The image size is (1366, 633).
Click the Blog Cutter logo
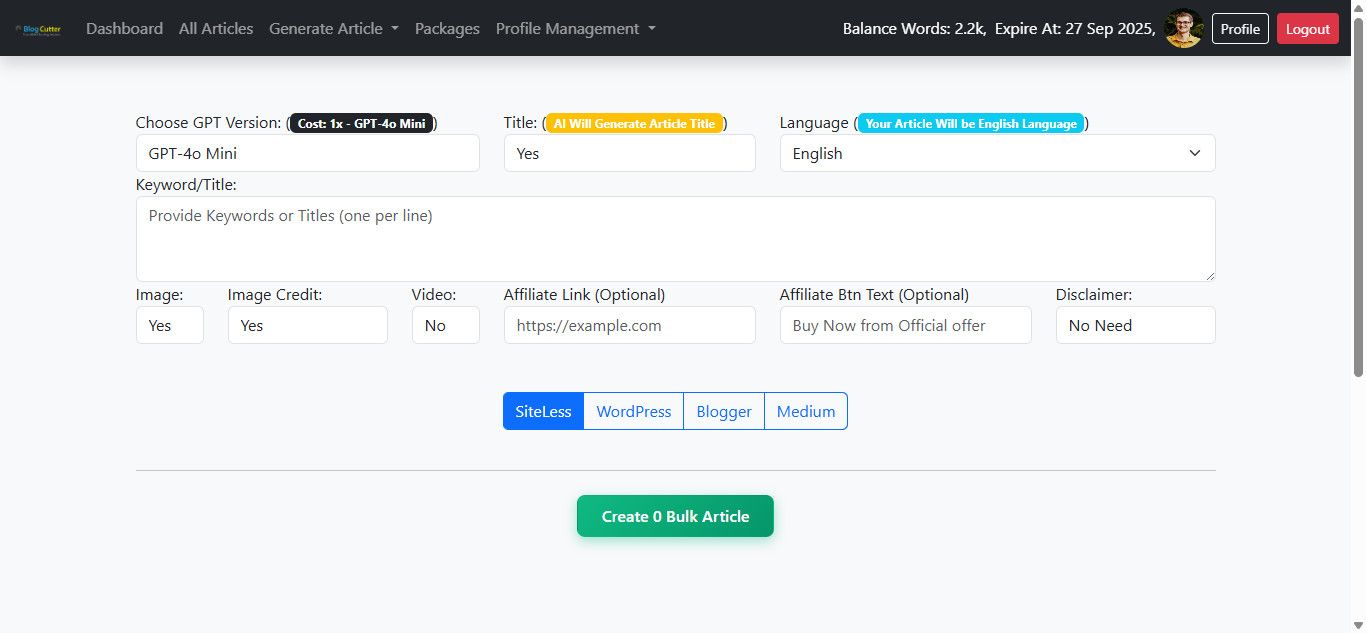(x=38, y=29)
